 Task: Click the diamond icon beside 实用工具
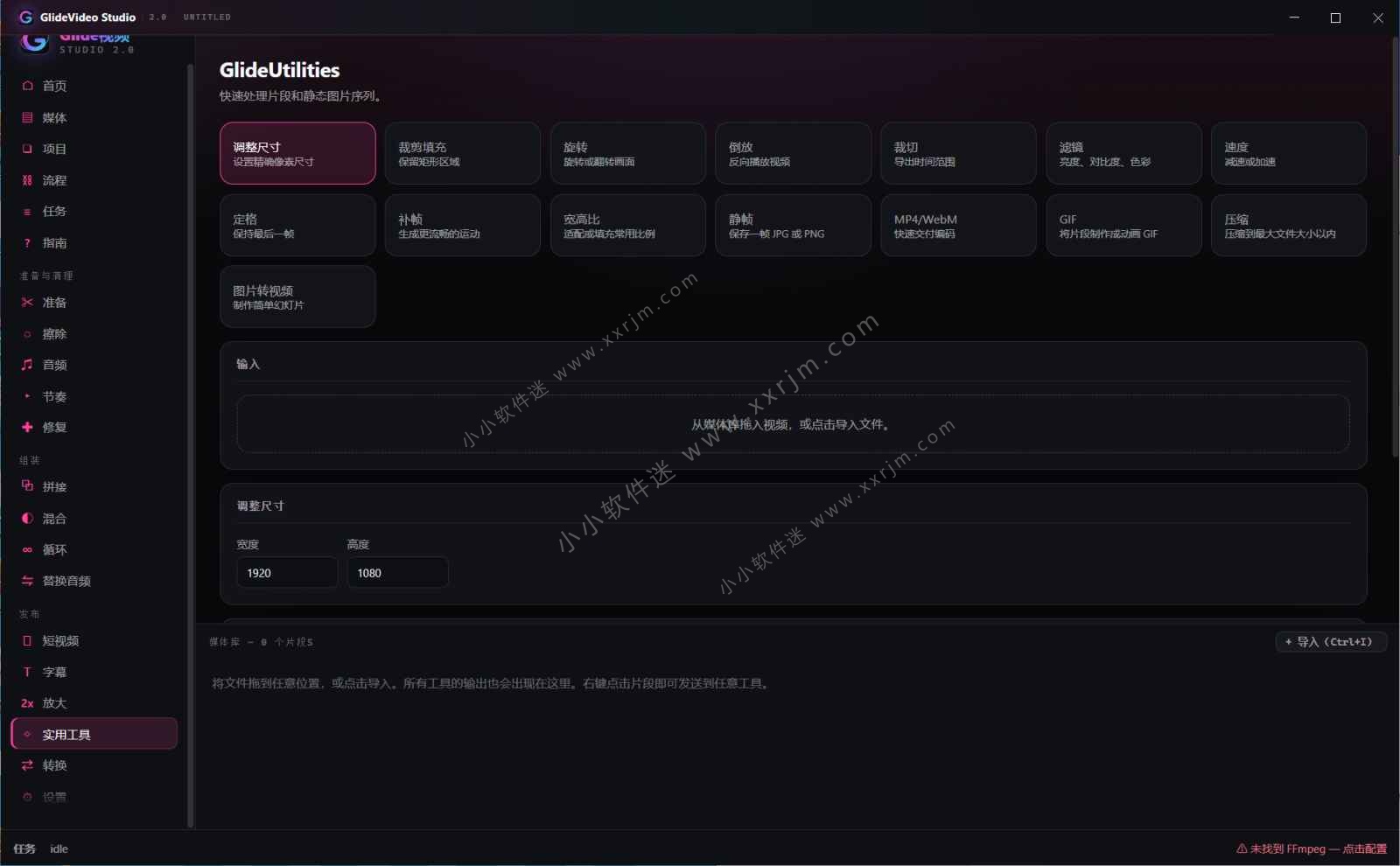27,735
